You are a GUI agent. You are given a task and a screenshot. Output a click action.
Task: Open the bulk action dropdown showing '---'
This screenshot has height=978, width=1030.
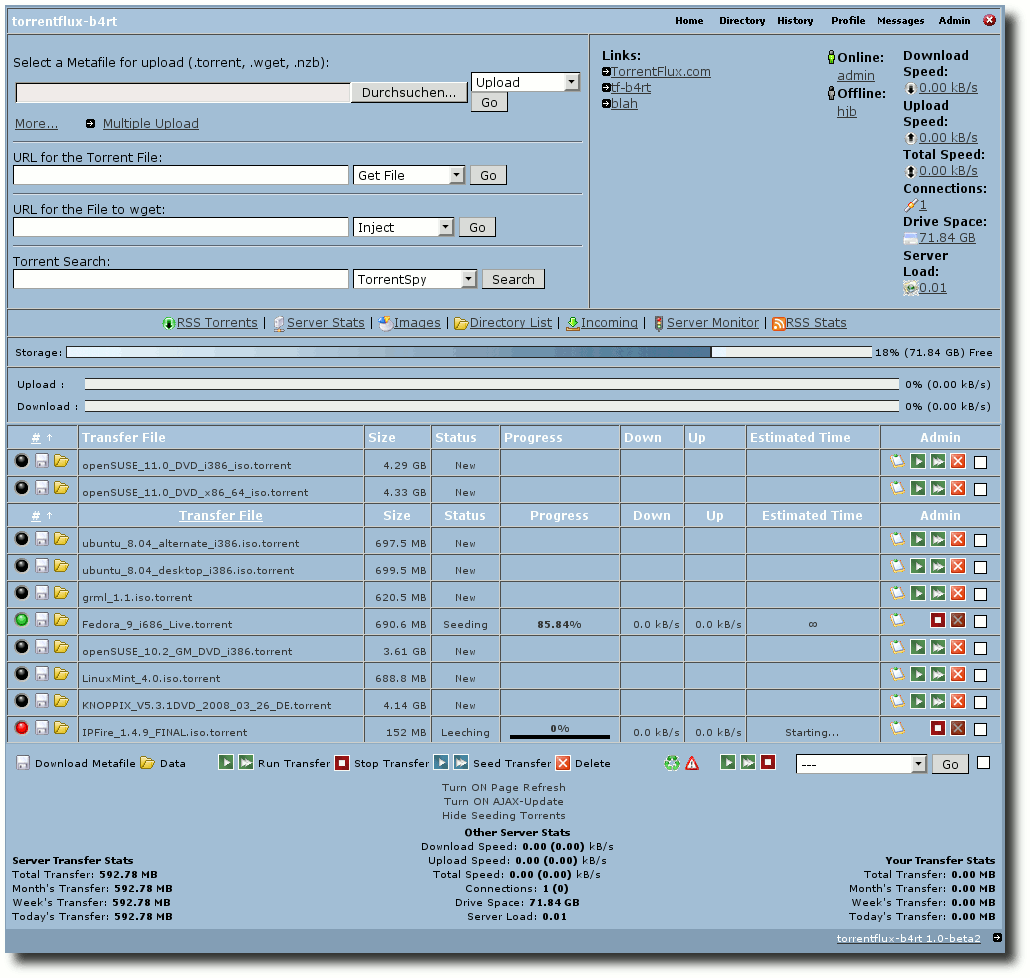(x=861, y=765)
